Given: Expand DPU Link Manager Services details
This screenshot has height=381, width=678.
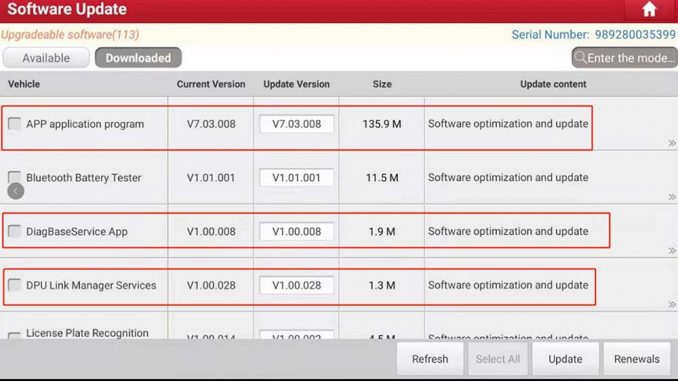Looking at the screenshot, I should pyautogui.click(x=672, y=304).
